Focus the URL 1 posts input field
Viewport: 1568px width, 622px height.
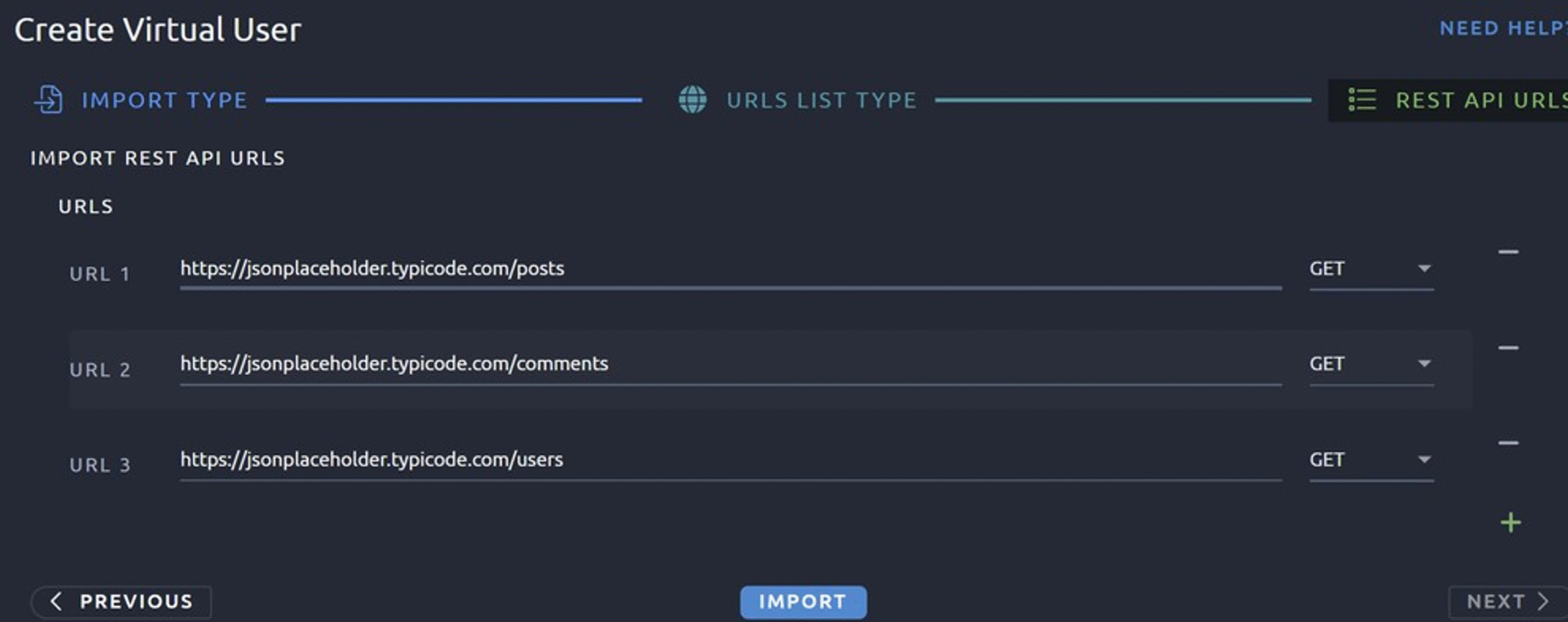coord(729,269)
